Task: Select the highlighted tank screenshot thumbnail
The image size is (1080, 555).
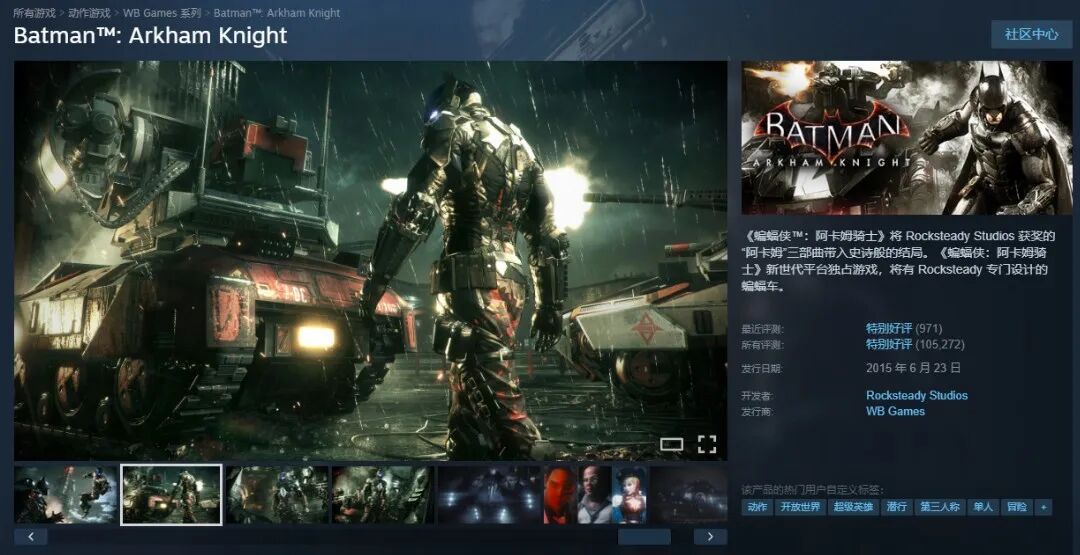Action: (x=172, y=494)
